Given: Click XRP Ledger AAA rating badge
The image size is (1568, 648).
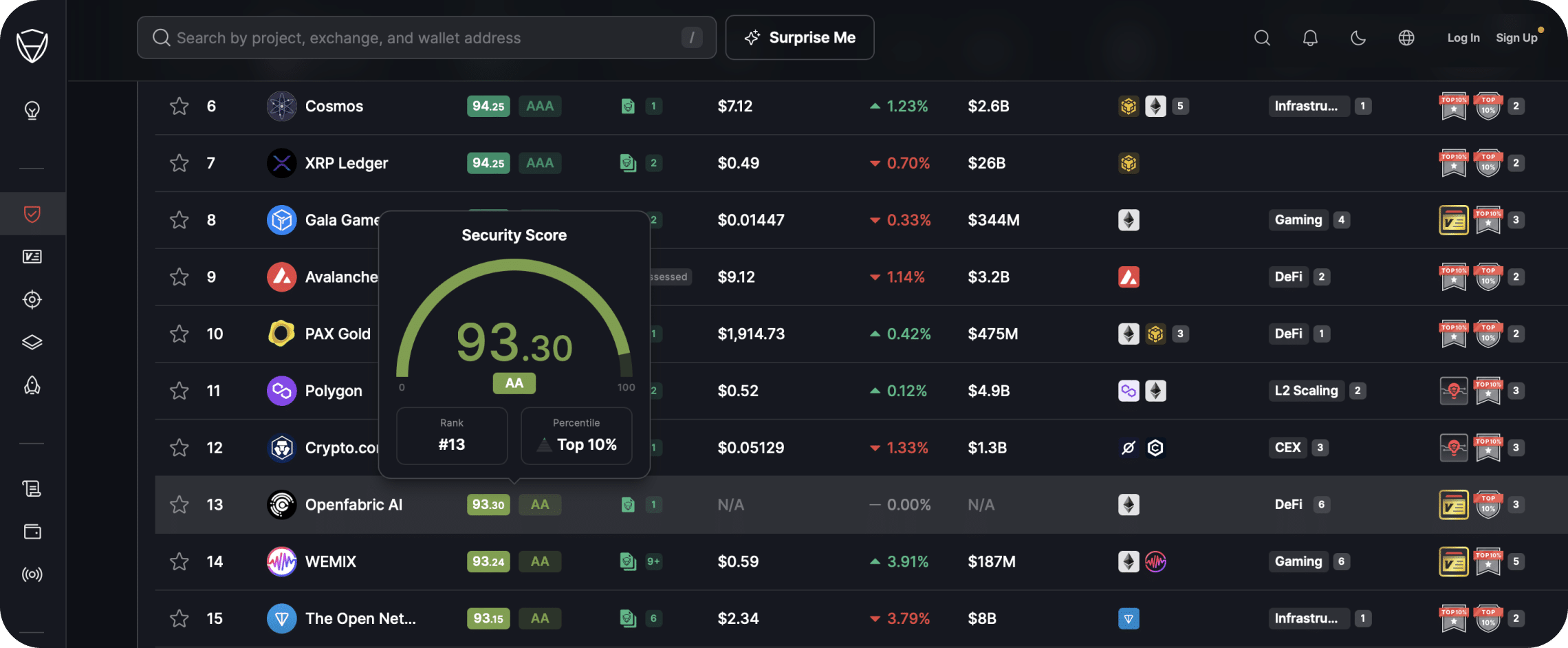Looking at the screenshot, I should pos(540,163).
